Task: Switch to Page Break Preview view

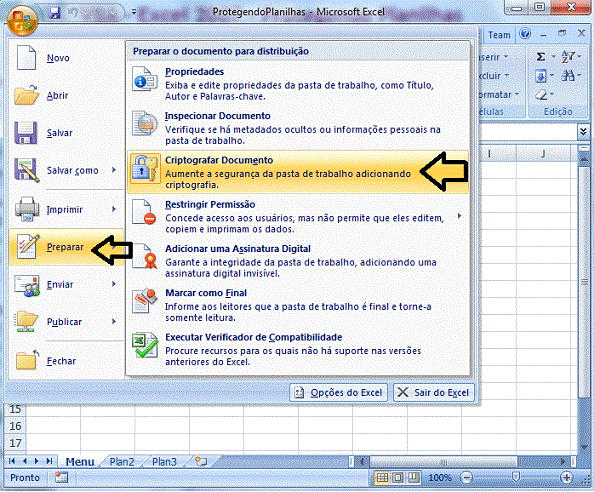Action: click(413, 477)
